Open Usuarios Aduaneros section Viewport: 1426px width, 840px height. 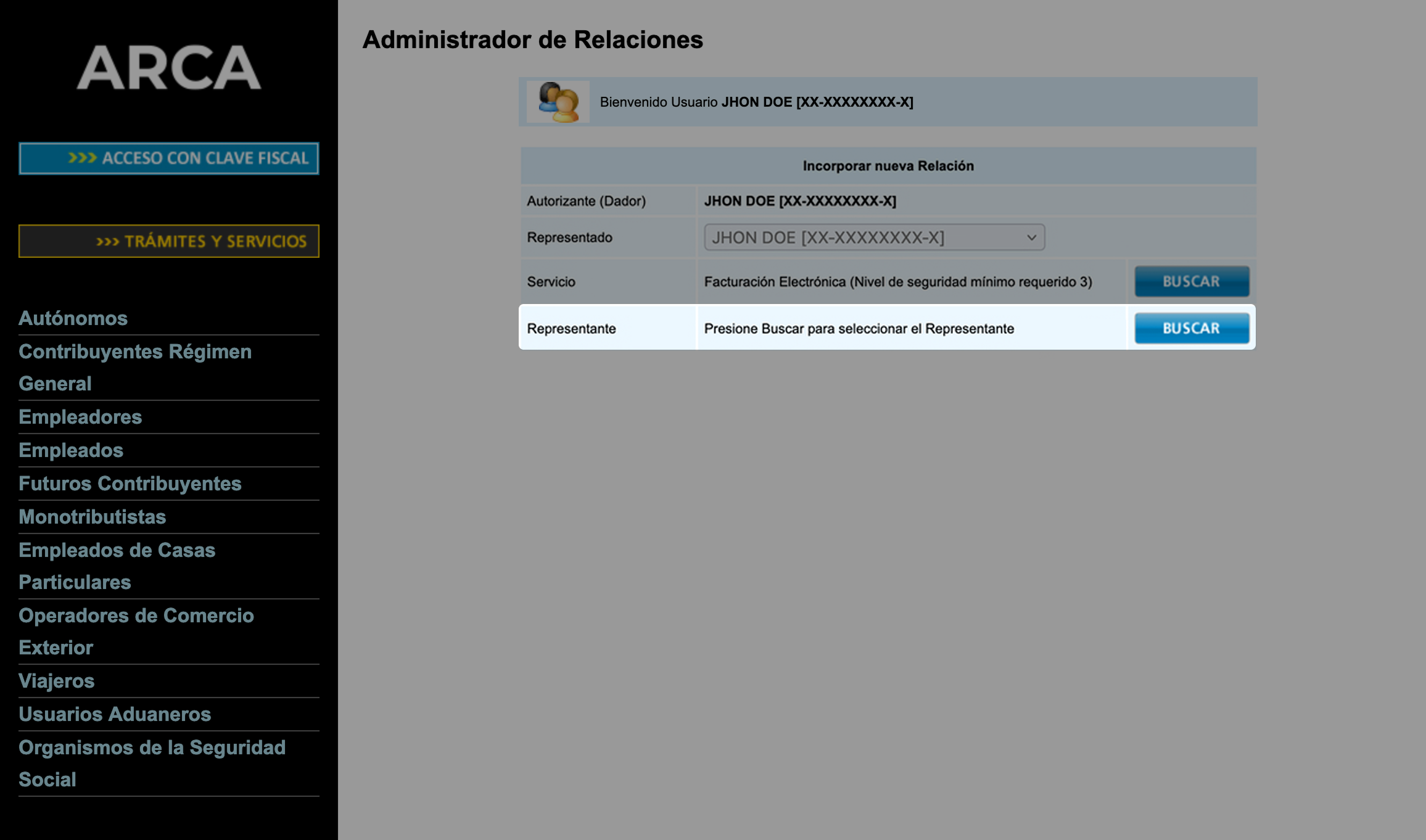point(115,714)
